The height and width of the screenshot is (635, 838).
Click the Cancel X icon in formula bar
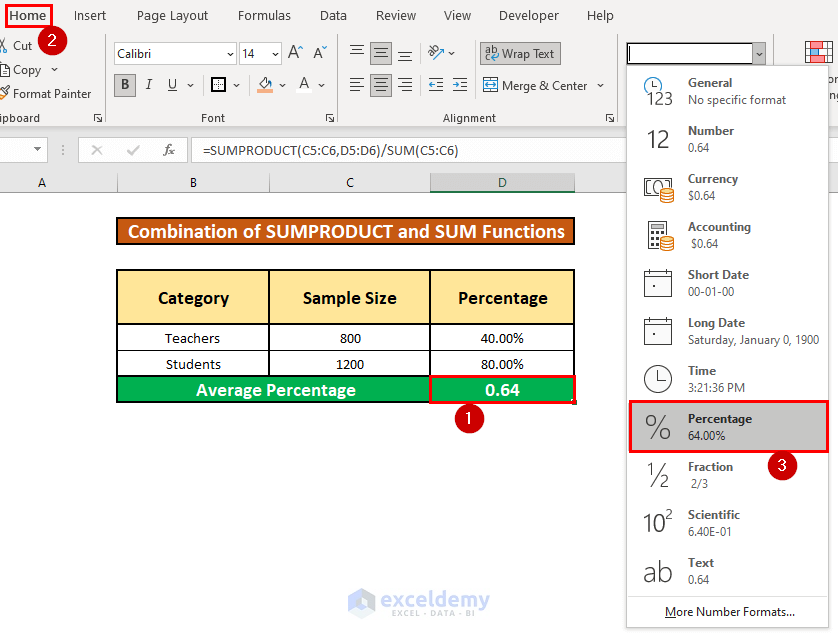pos(97,150)
